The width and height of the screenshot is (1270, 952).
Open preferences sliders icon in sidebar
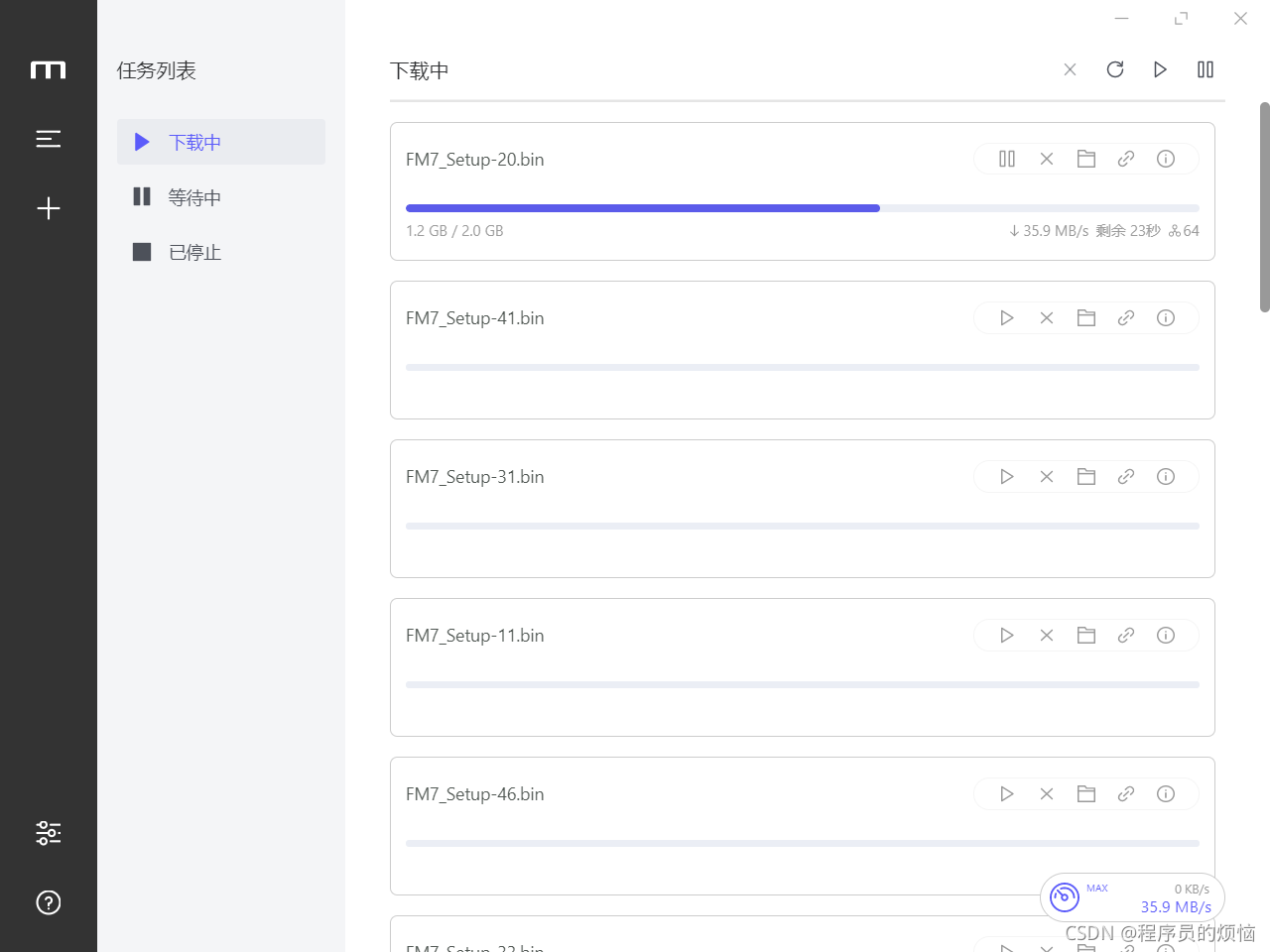pos(49,833)
